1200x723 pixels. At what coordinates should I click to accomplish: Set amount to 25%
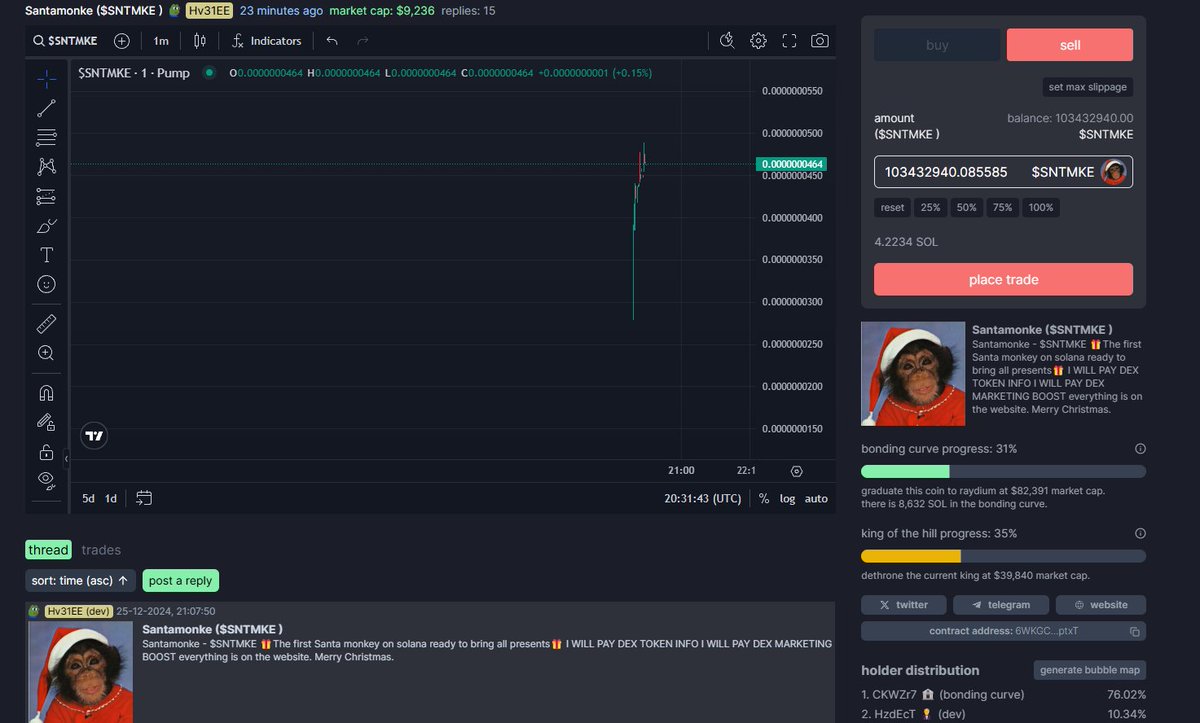(930, 208)
